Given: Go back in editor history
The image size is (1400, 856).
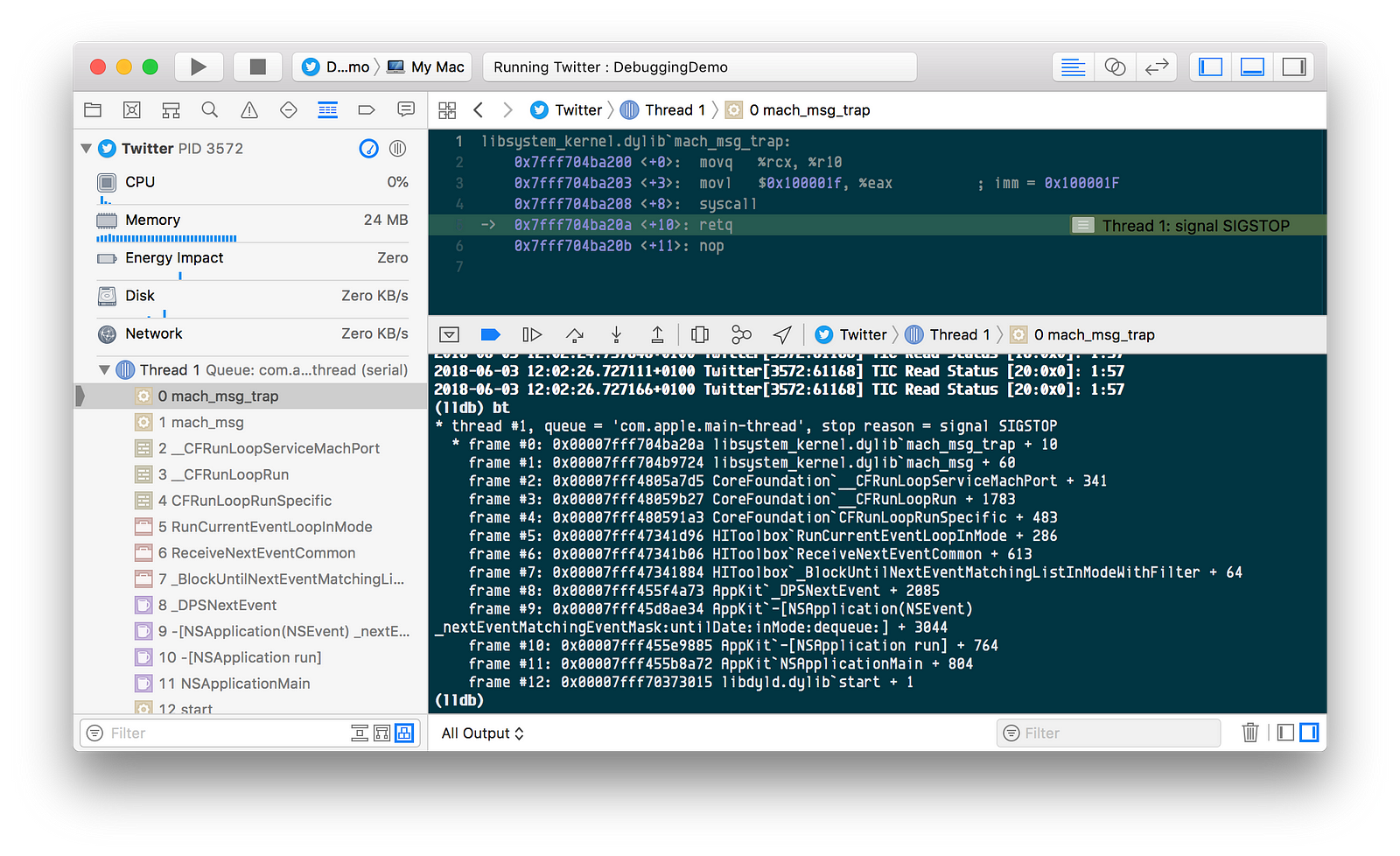Looking at the screenshot, I should point(478,109).
